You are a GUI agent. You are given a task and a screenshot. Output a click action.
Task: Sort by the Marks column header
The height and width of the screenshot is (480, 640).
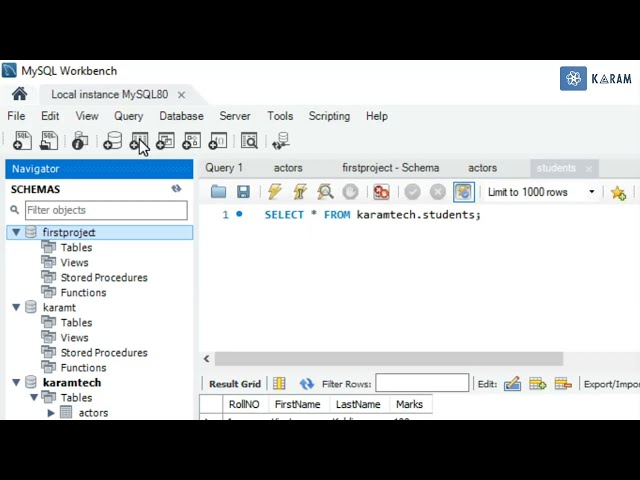(x=409, y=404)
